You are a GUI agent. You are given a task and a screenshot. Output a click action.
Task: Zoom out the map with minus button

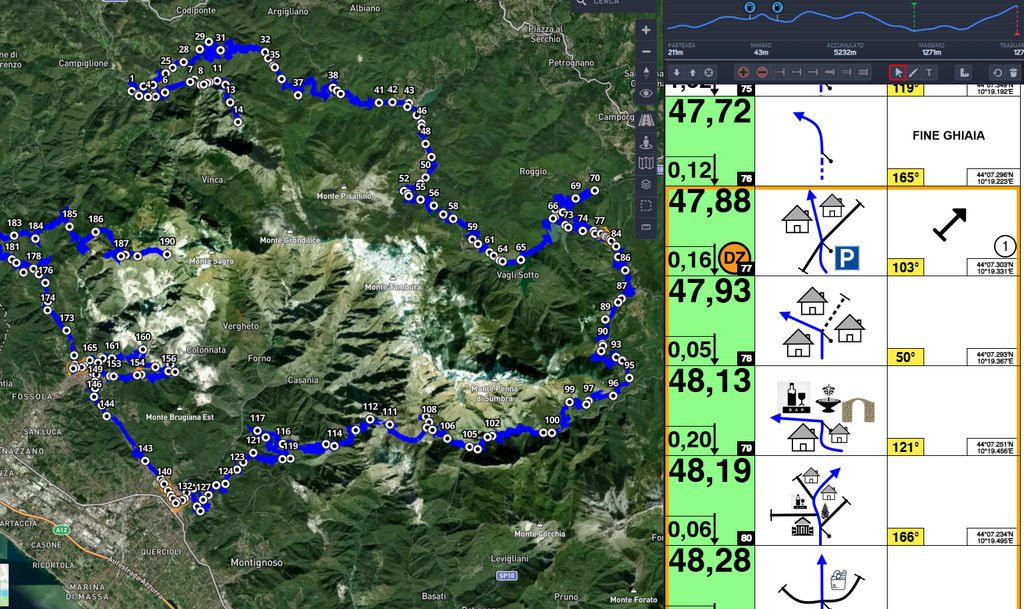(646, 52)
